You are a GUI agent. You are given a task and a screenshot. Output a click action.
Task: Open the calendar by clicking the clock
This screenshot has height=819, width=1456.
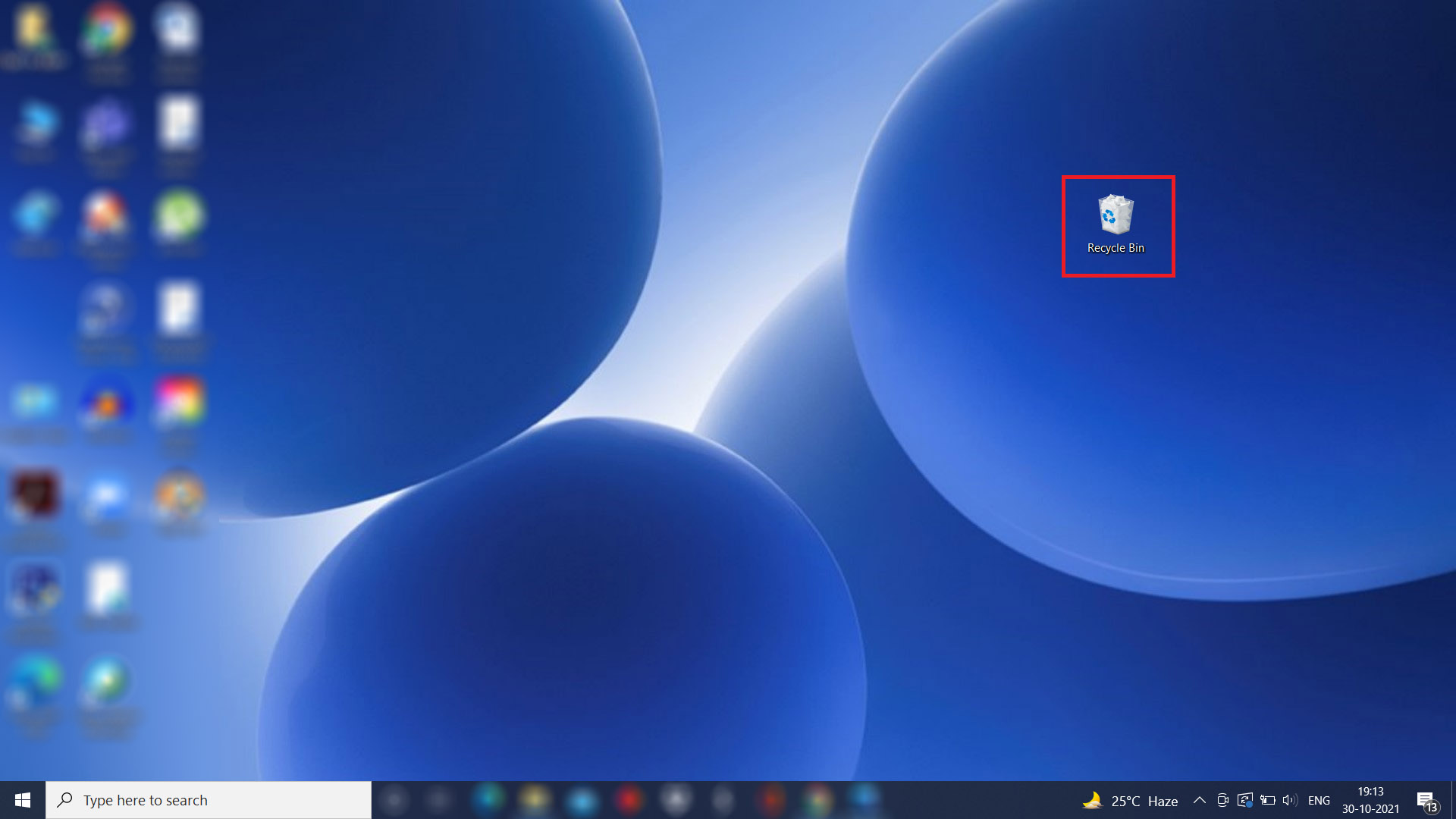tap(1370, 793)
